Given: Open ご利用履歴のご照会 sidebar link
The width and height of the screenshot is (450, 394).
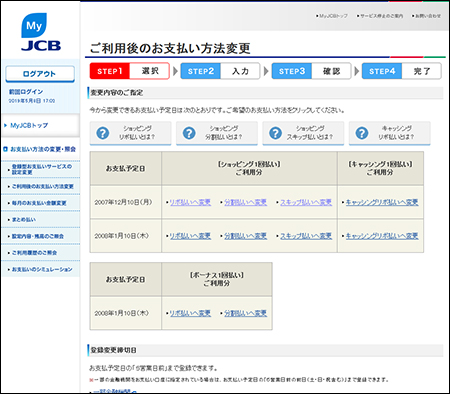Looking at the screenshot, I should click(33, 253).
